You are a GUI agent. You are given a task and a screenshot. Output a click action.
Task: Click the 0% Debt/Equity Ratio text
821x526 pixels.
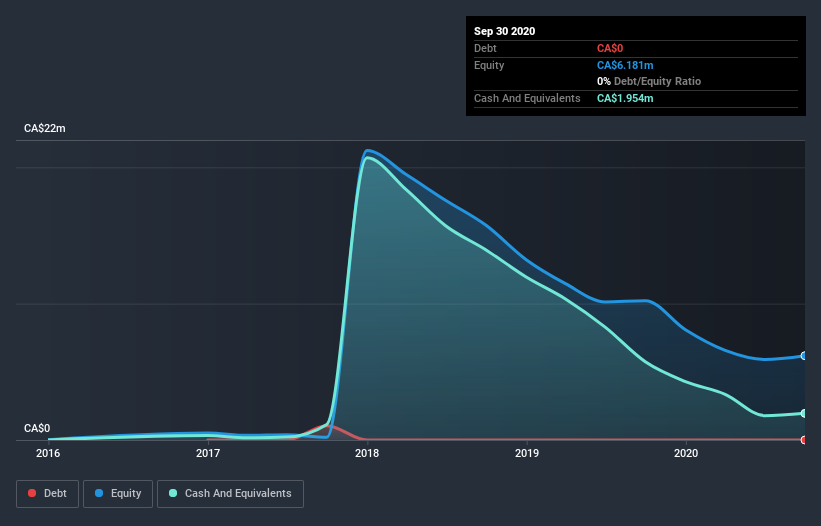649,82
